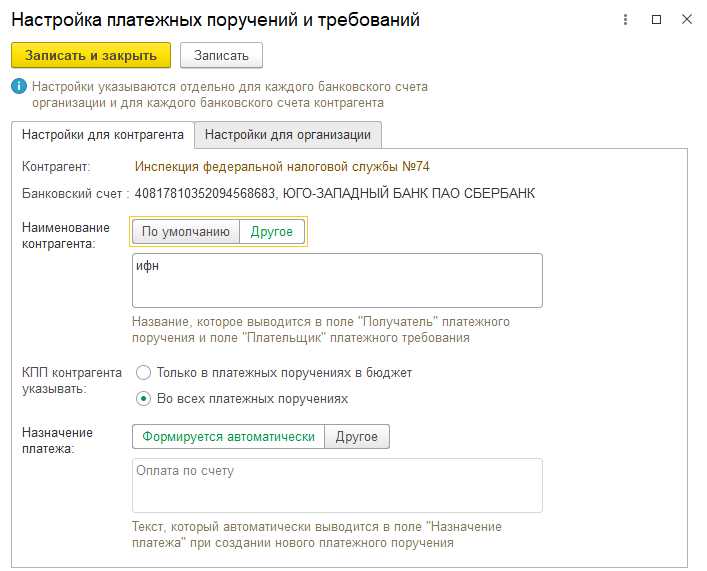Click the counterparty name field containing 'ифн'
The height and width of the screenshot is (571, 707).
point(337,281)
